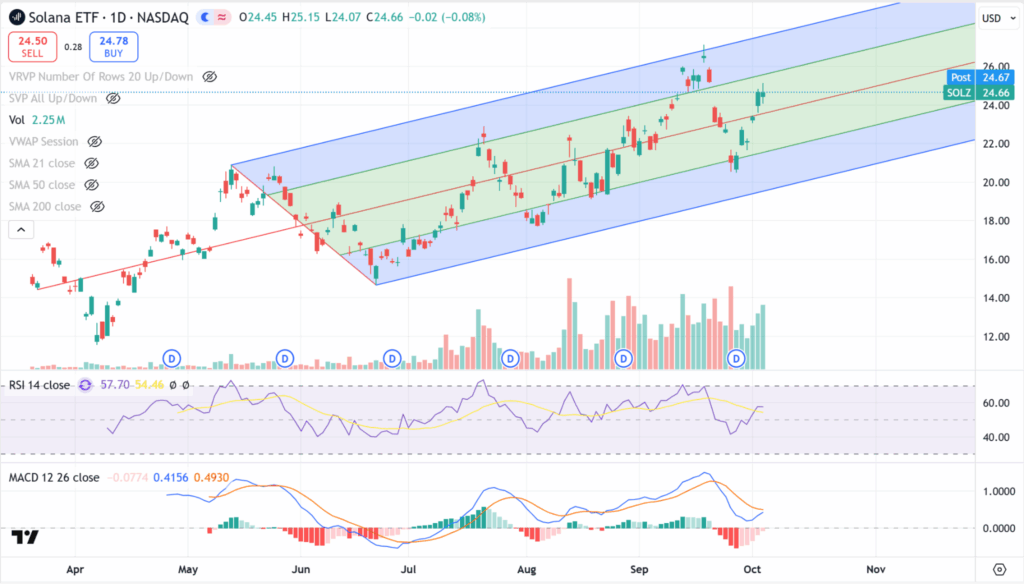Click the MACD value 0.4156
Viewport: 1024px width, 584px height.
(170, 478)
